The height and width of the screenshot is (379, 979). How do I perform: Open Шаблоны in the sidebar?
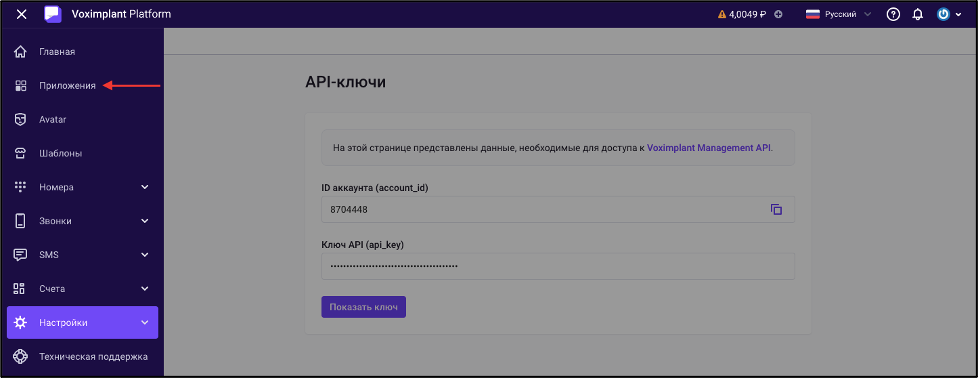click(60, 153)
